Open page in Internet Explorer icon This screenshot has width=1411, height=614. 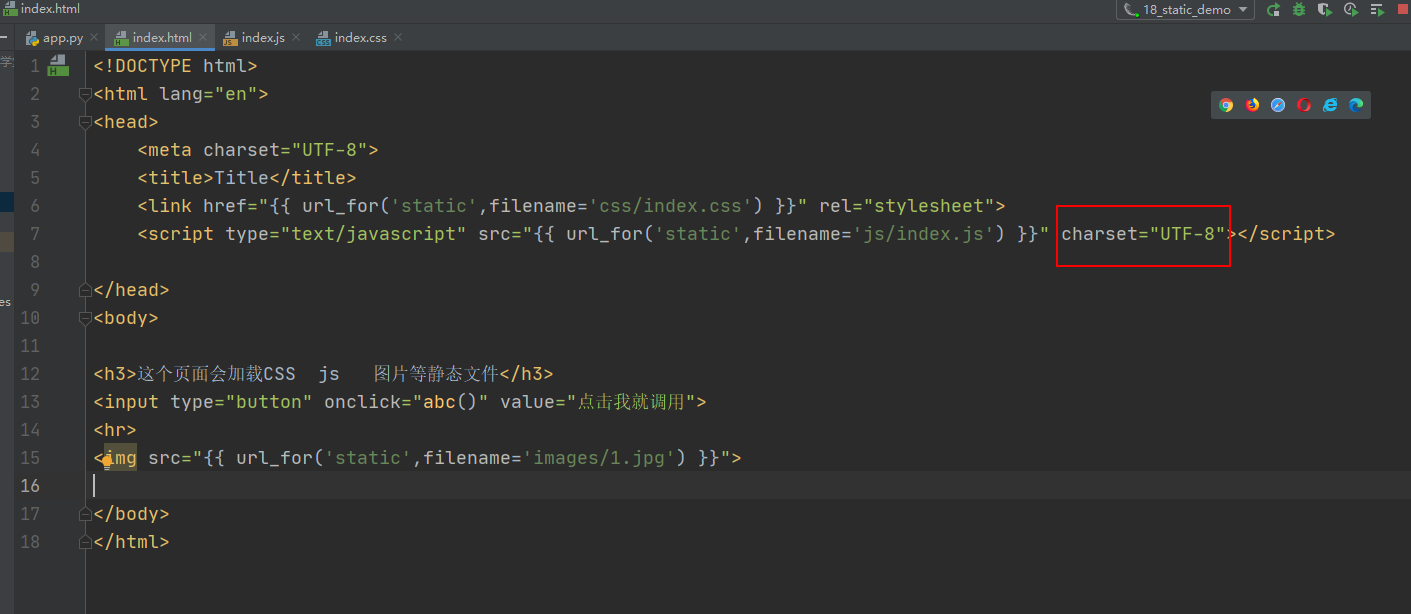[x=1330, y=105]
